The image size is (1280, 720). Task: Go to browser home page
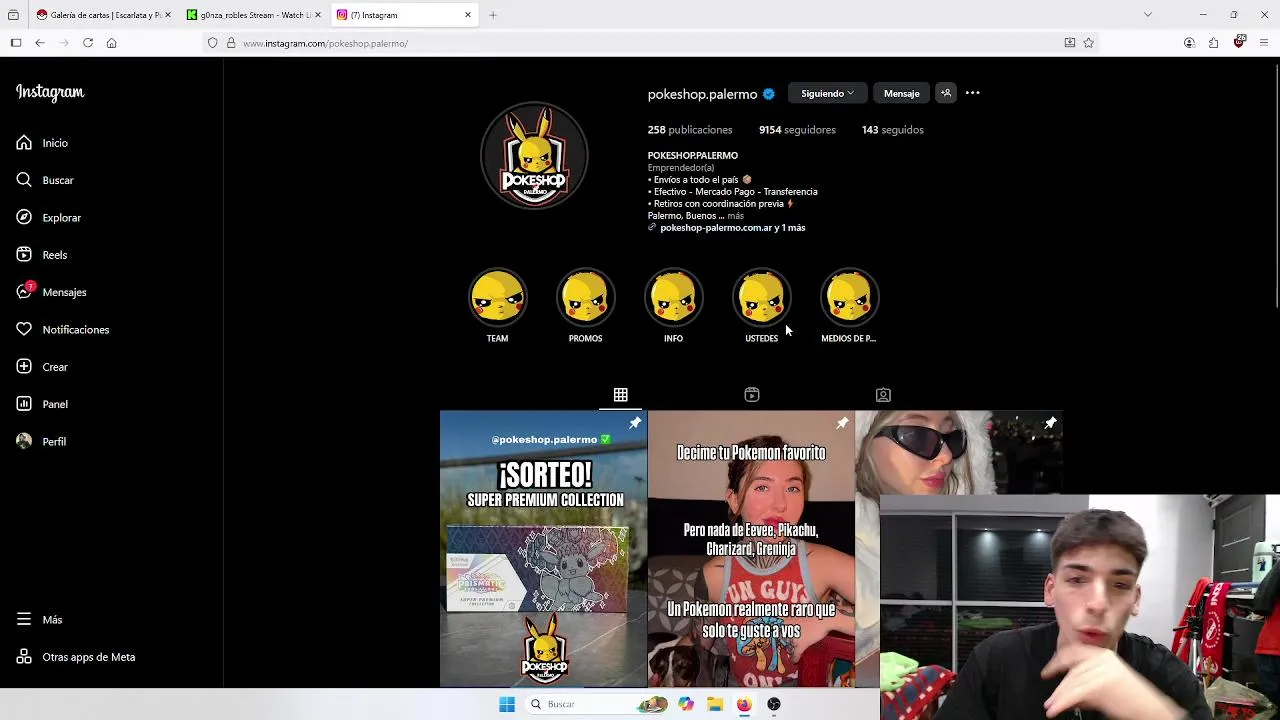click(112, 43)
